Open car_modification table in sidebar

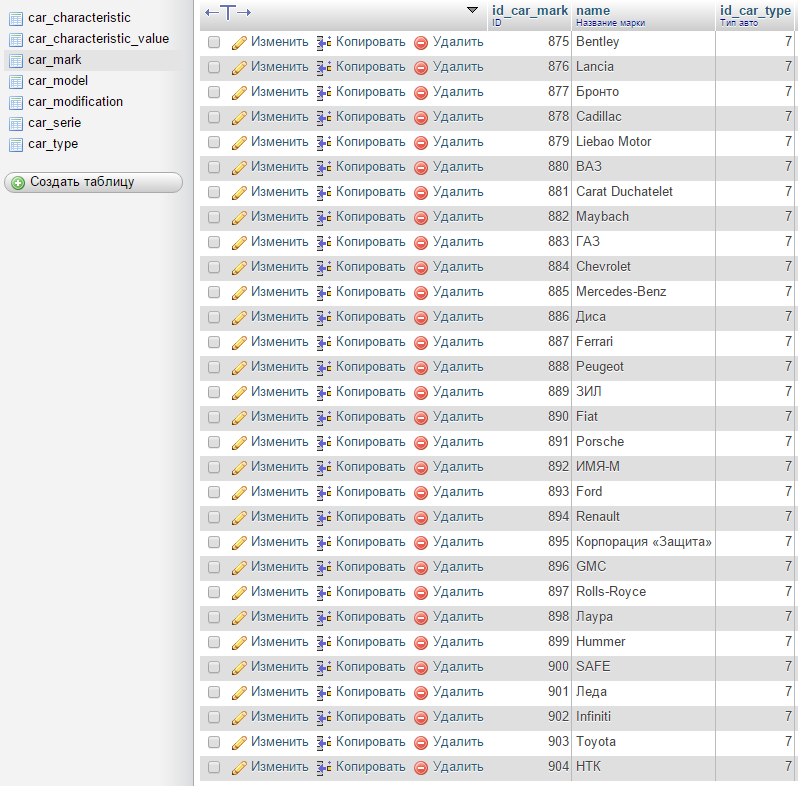[75, 102]
